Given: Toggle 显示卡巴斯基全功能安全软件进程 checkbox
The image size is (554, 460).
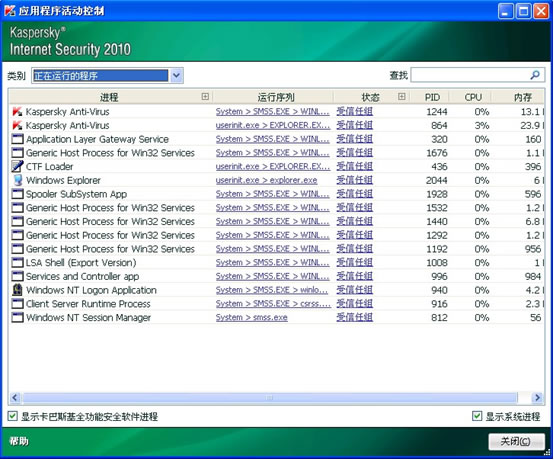Looking at the screenshot, I should click(12, 416).
